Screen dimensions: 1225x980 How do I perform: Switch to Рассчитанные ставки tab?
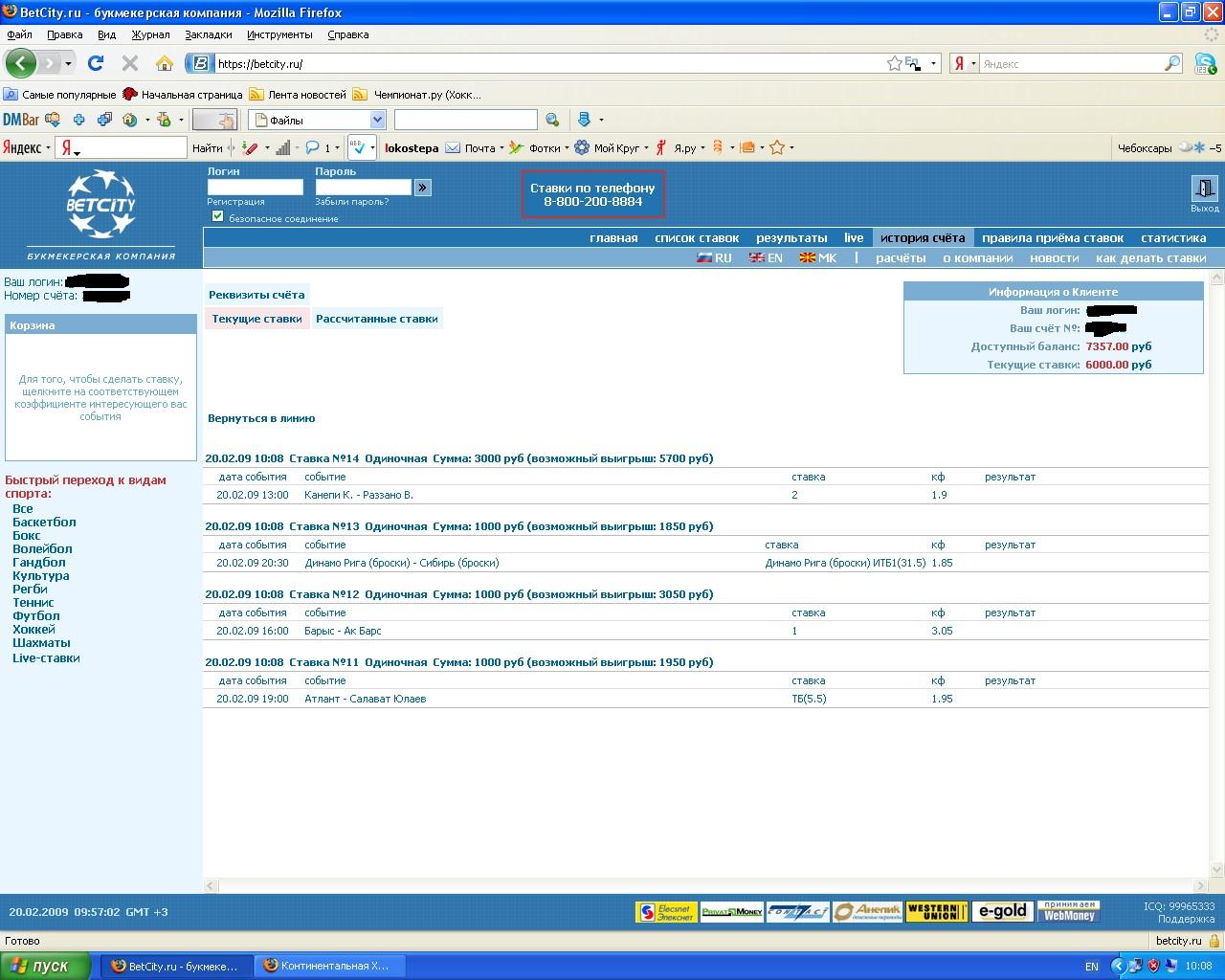pyautogui.click(x=376, y=319)
